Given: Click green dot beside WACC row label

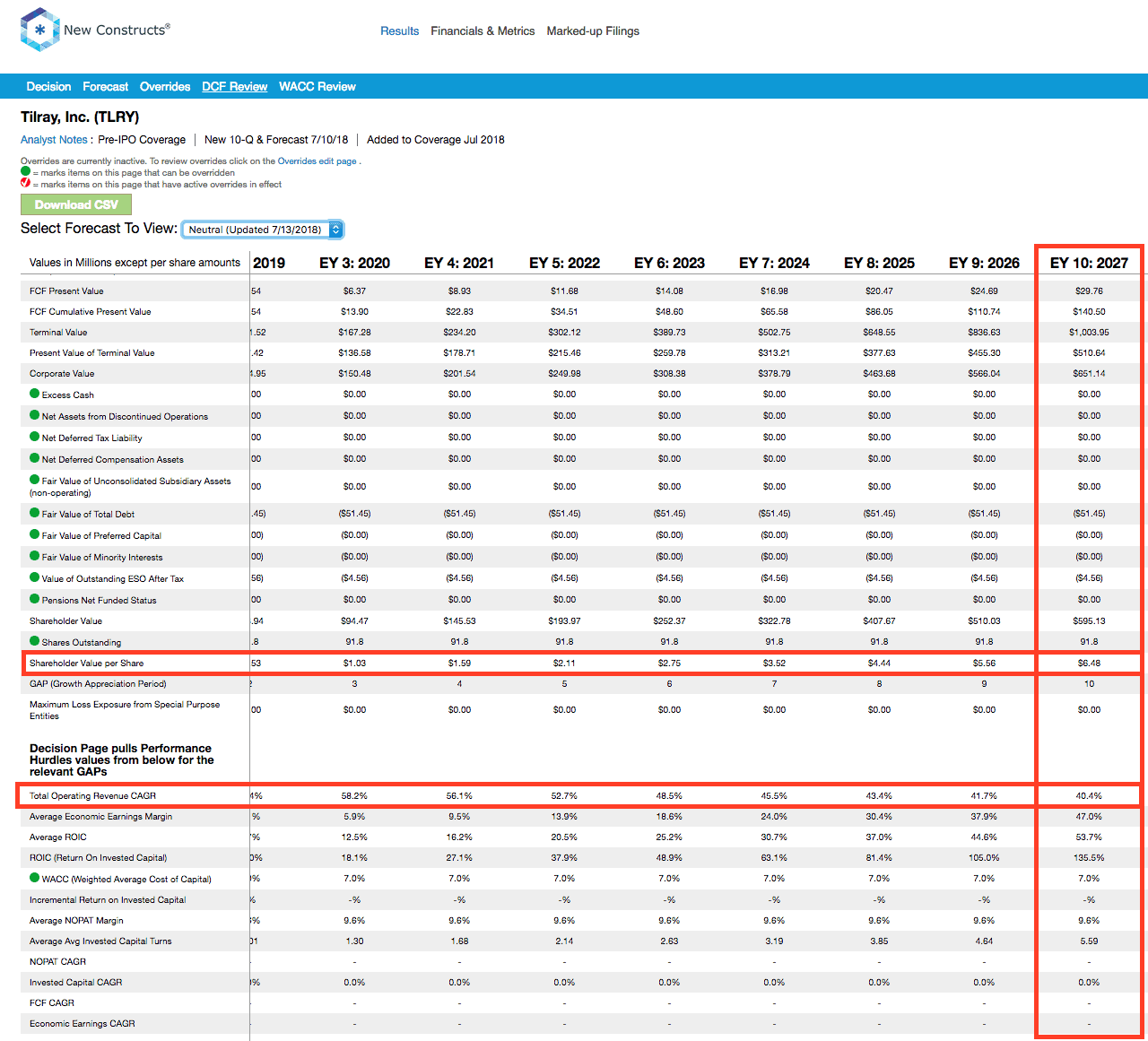Looking at the screenshot, I should point(35,878).
